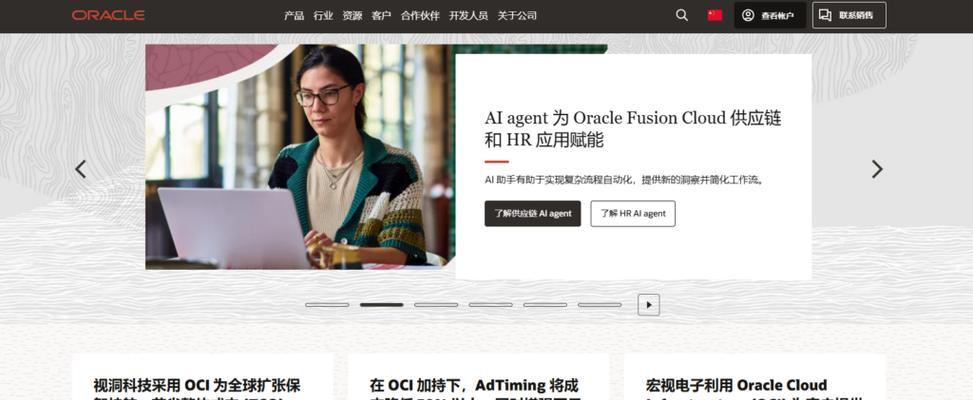Open the 产品 menu
This screenshot has height=400, width=973.
tap(294, 16)
